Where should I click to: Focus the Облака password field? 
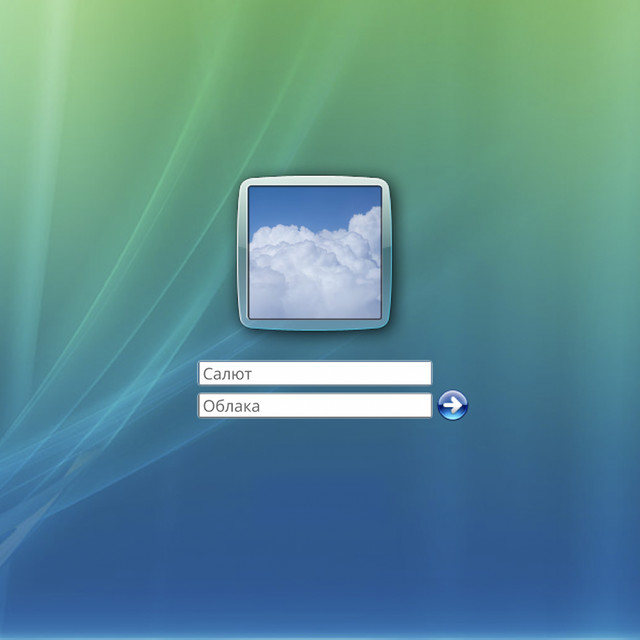[315, 405]
